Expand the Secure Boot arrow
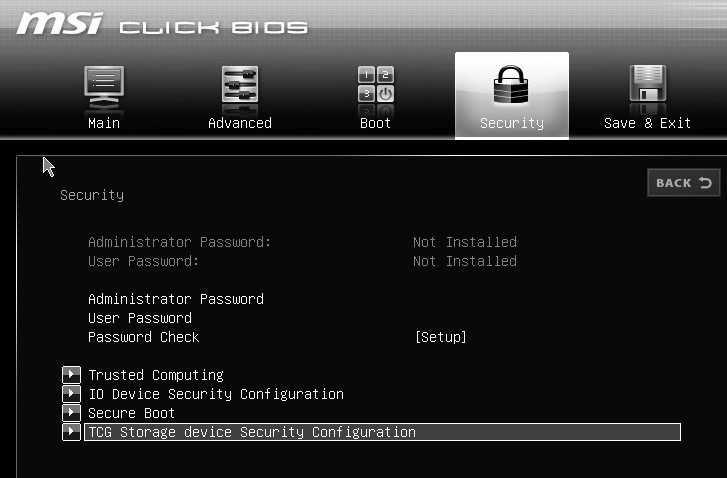Viewport: 727px width, 478px height. pyautogui.click(x=71, y=413)
